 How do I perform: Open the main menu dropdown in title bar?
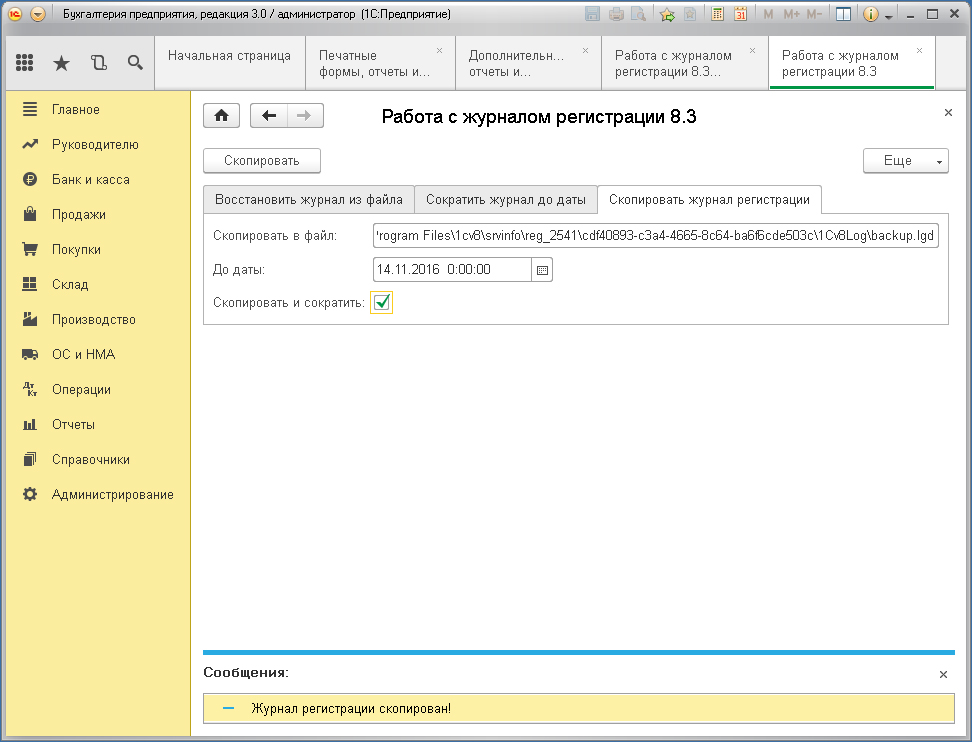(x=38, y=14)
